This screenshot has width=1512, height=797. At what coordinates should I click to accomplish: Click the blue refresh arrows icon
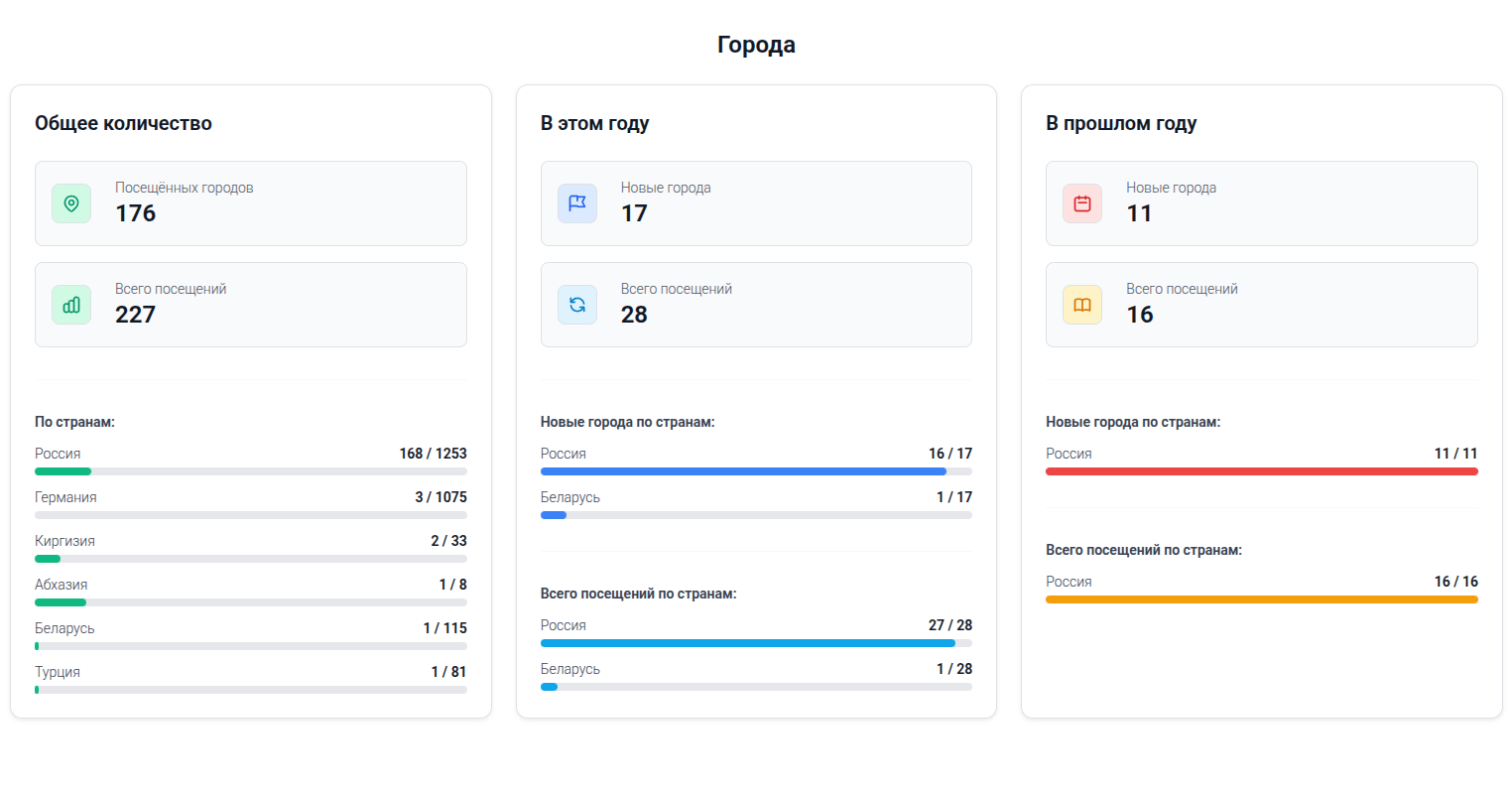576,305
